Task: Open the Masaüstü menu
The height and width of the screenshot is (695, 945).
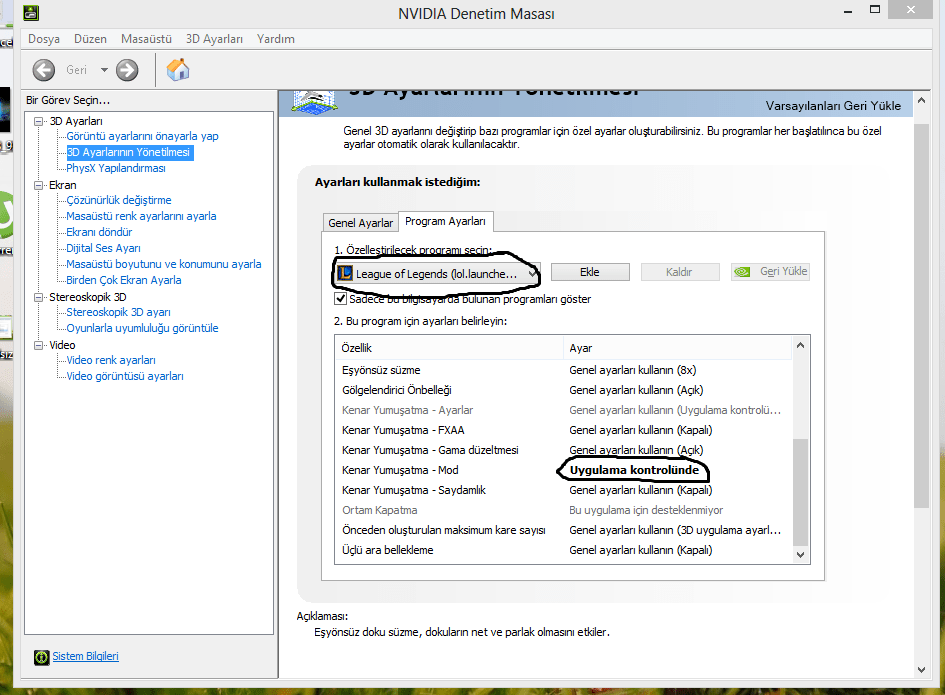Action: coord(146,39)
